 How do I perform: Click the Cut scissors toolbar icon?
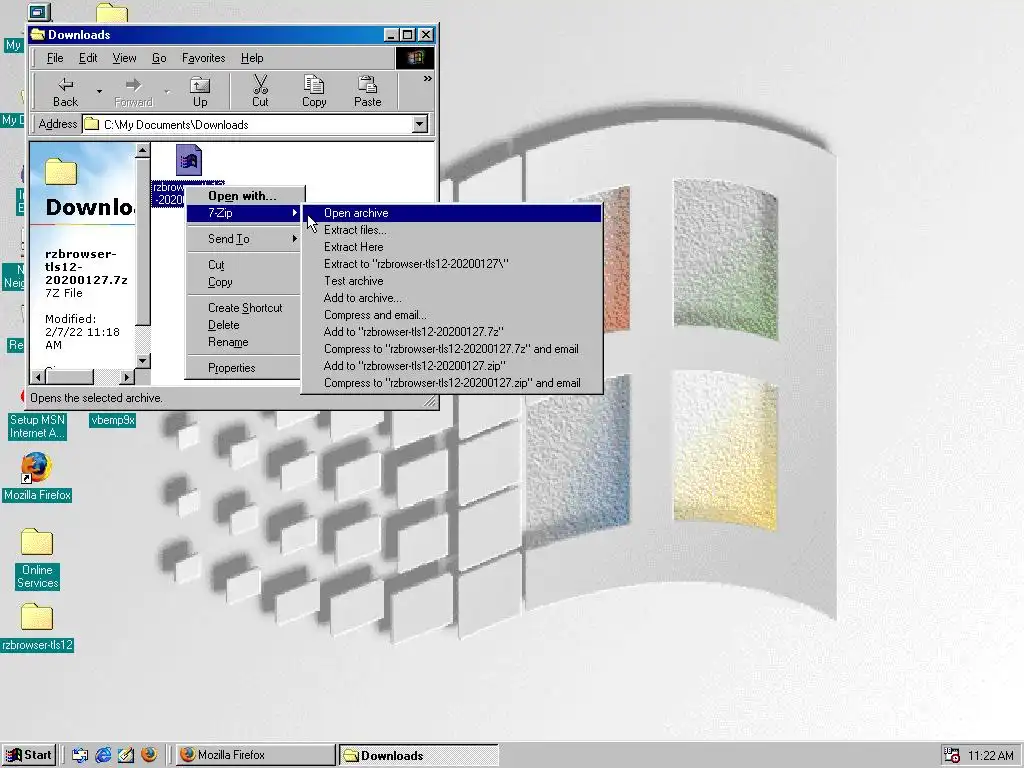coord(260,91)
